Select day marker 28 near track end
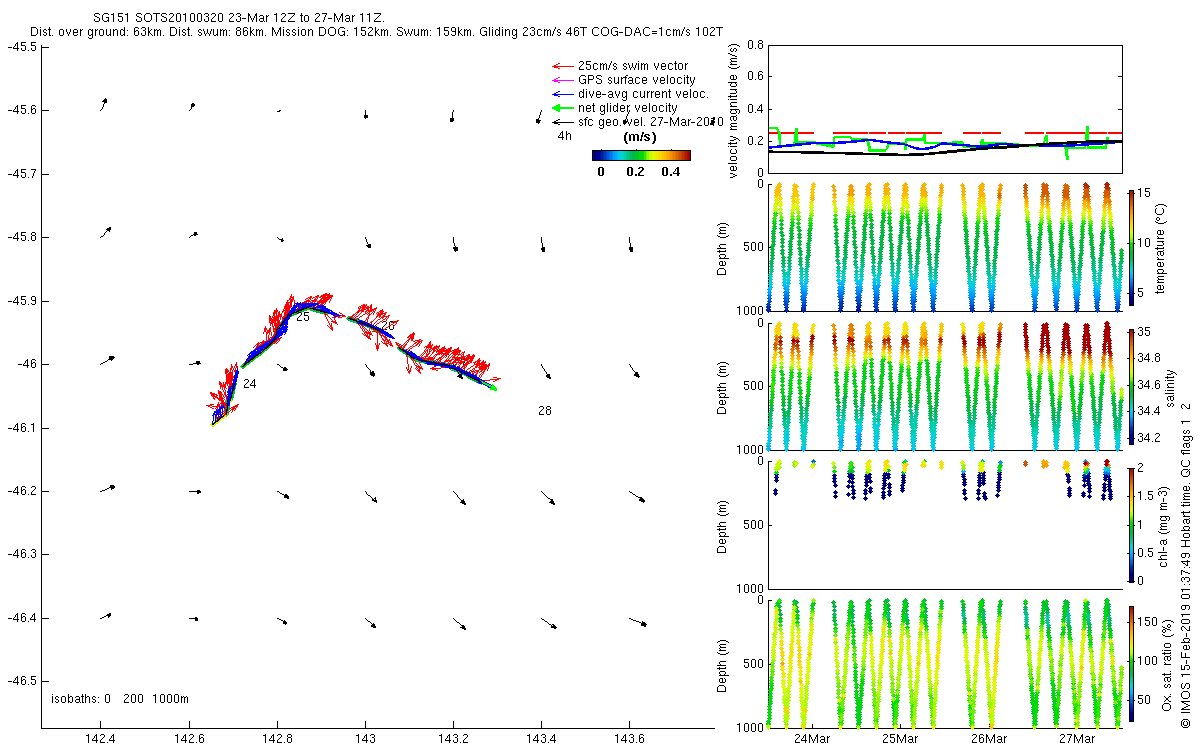The height and width of the screenshot is (750, 1200). pyautogui.click(x=545, y=411)
